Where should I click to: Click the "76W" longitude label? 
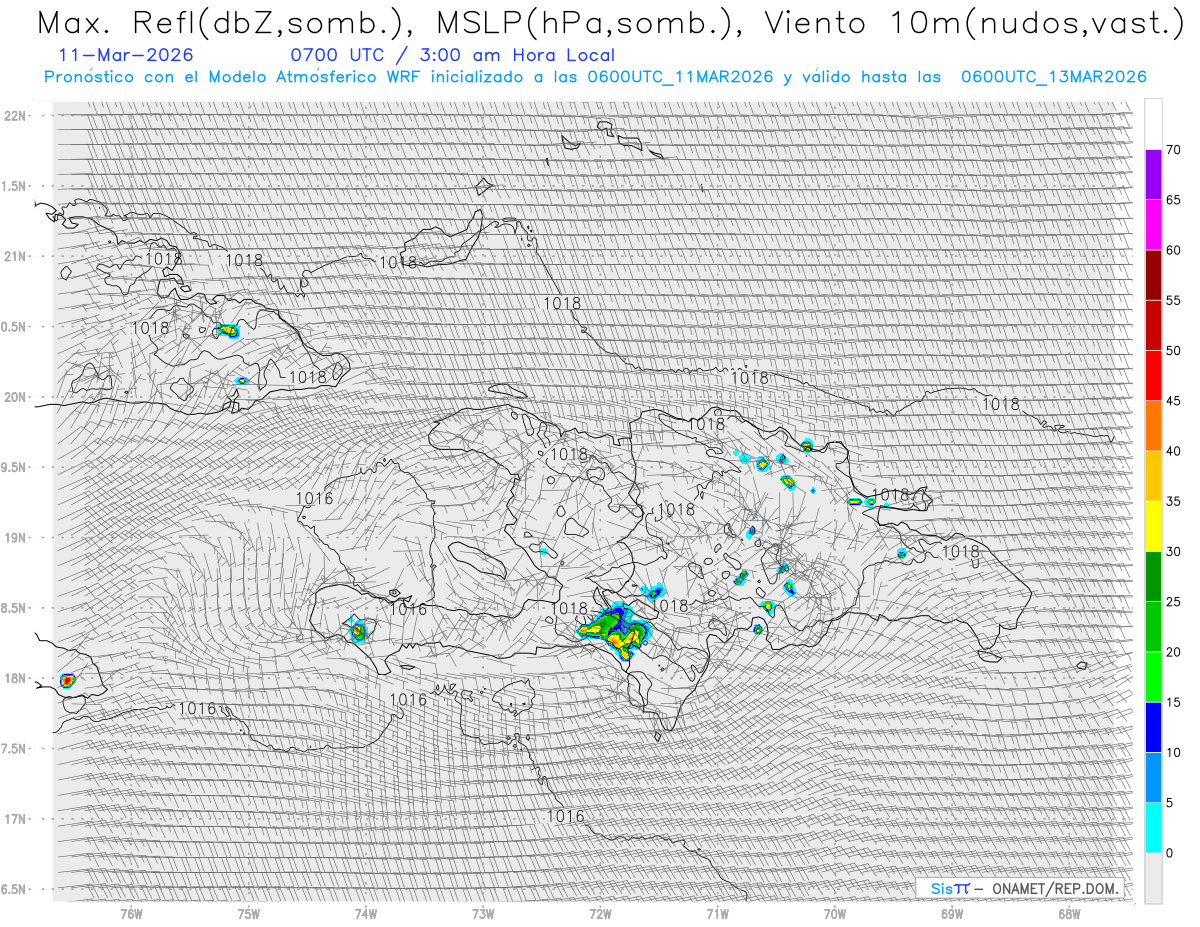click(x=131, y=914)
